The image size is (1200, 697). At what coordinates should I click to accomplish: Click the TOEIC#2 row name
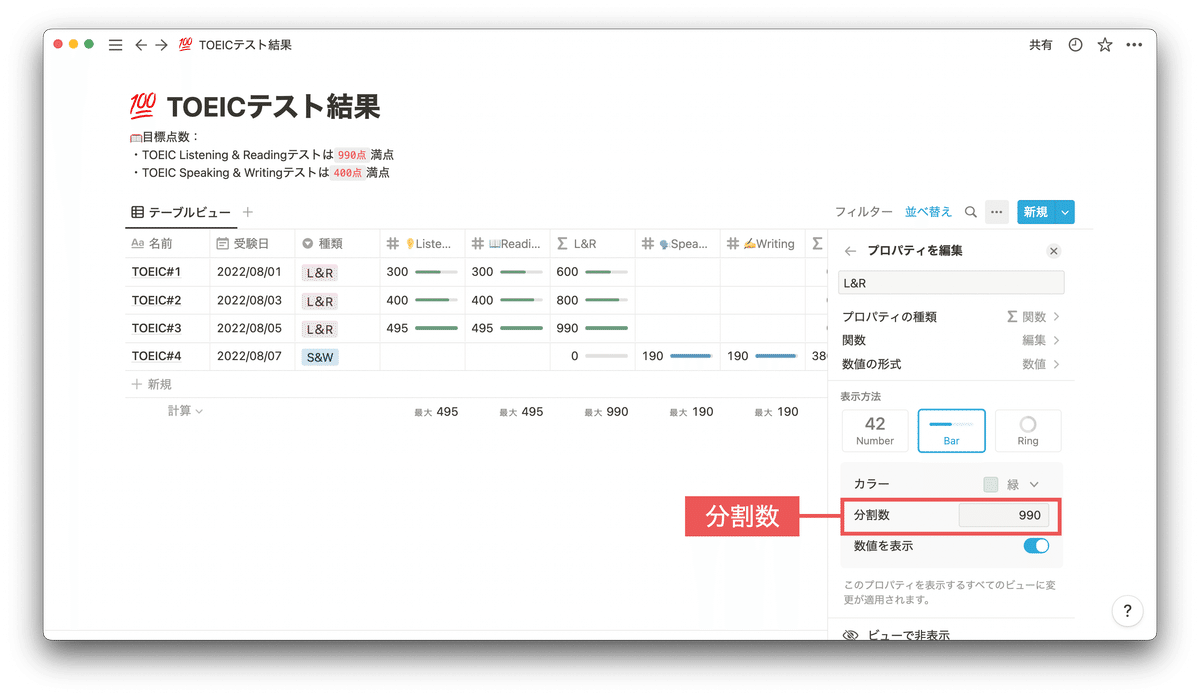point(156,300)
